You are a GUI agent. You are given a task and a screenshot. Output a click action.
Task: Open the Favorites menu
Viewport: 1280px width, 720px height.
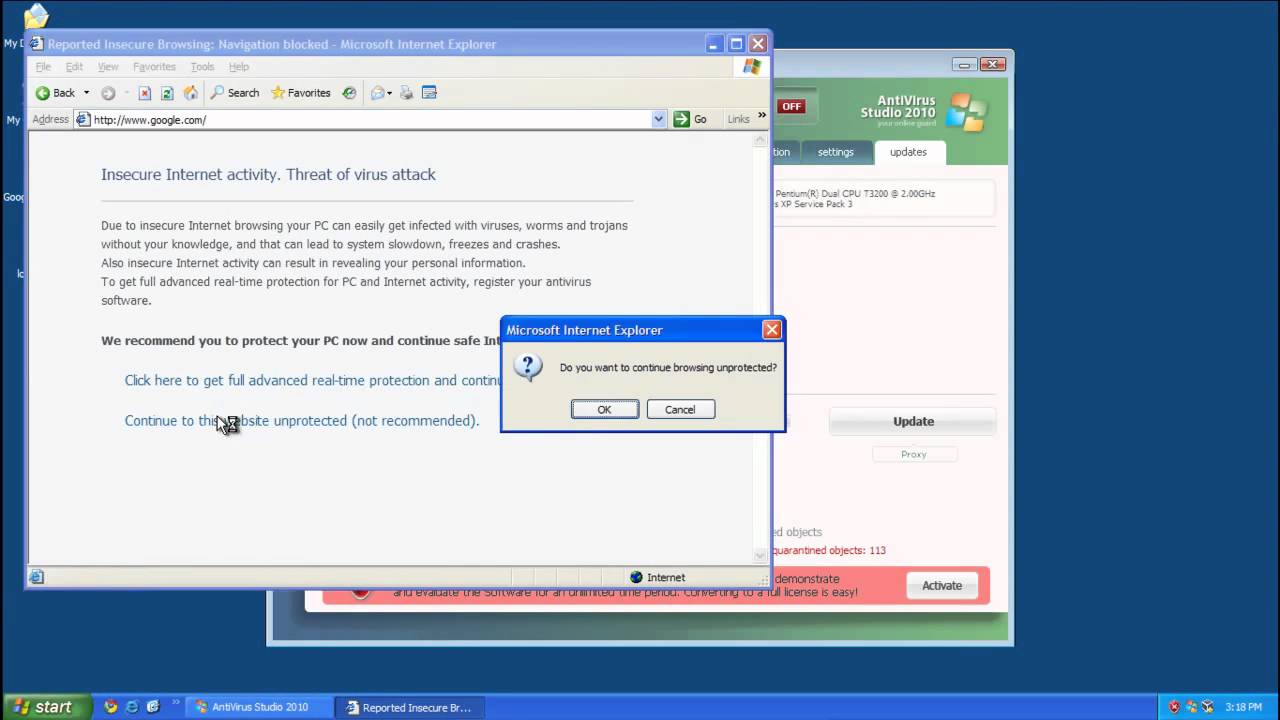coord(154,67)
